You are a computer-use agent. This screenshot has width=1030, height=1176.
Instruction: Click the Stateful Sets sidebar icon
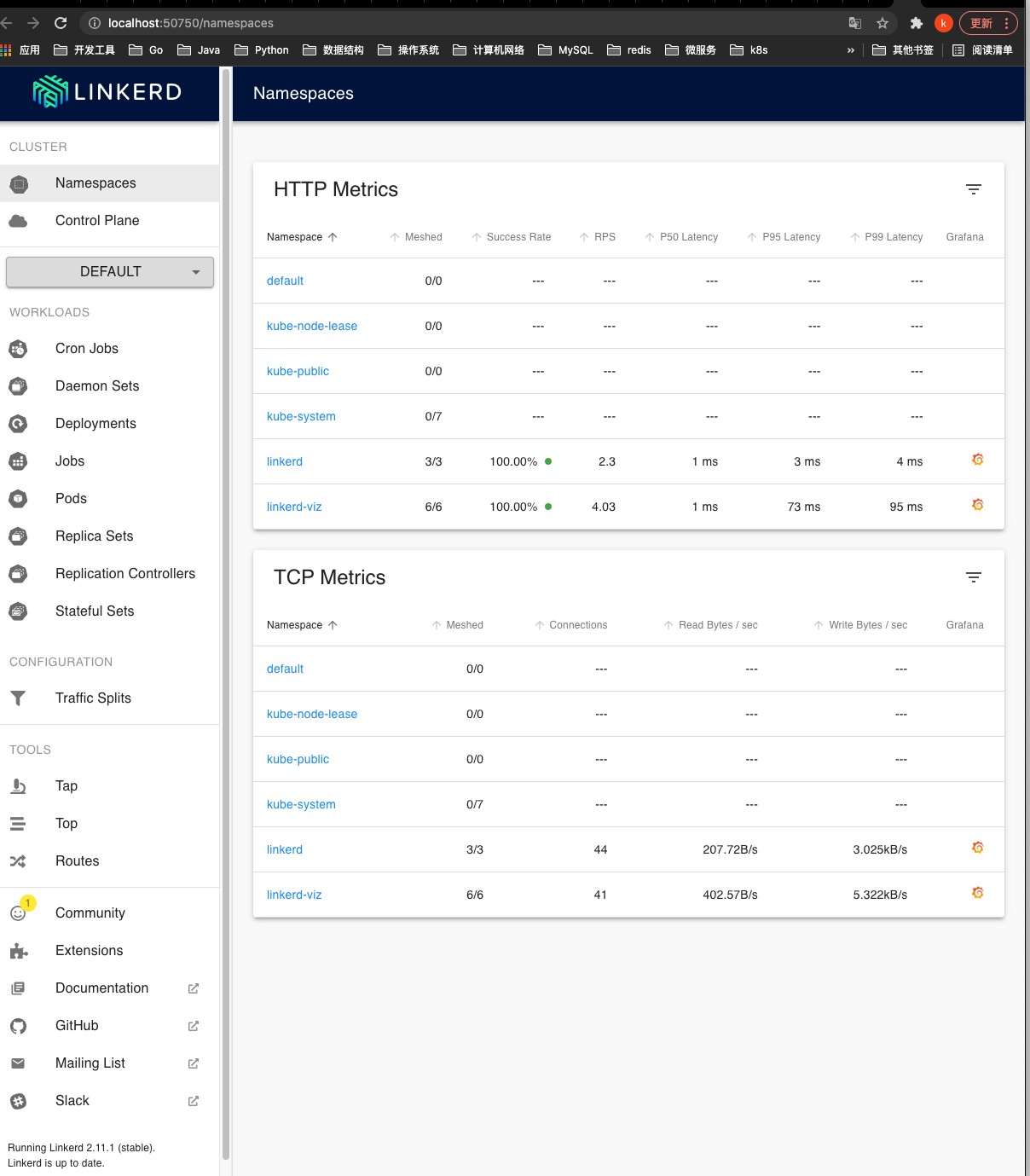coord(18,611)
